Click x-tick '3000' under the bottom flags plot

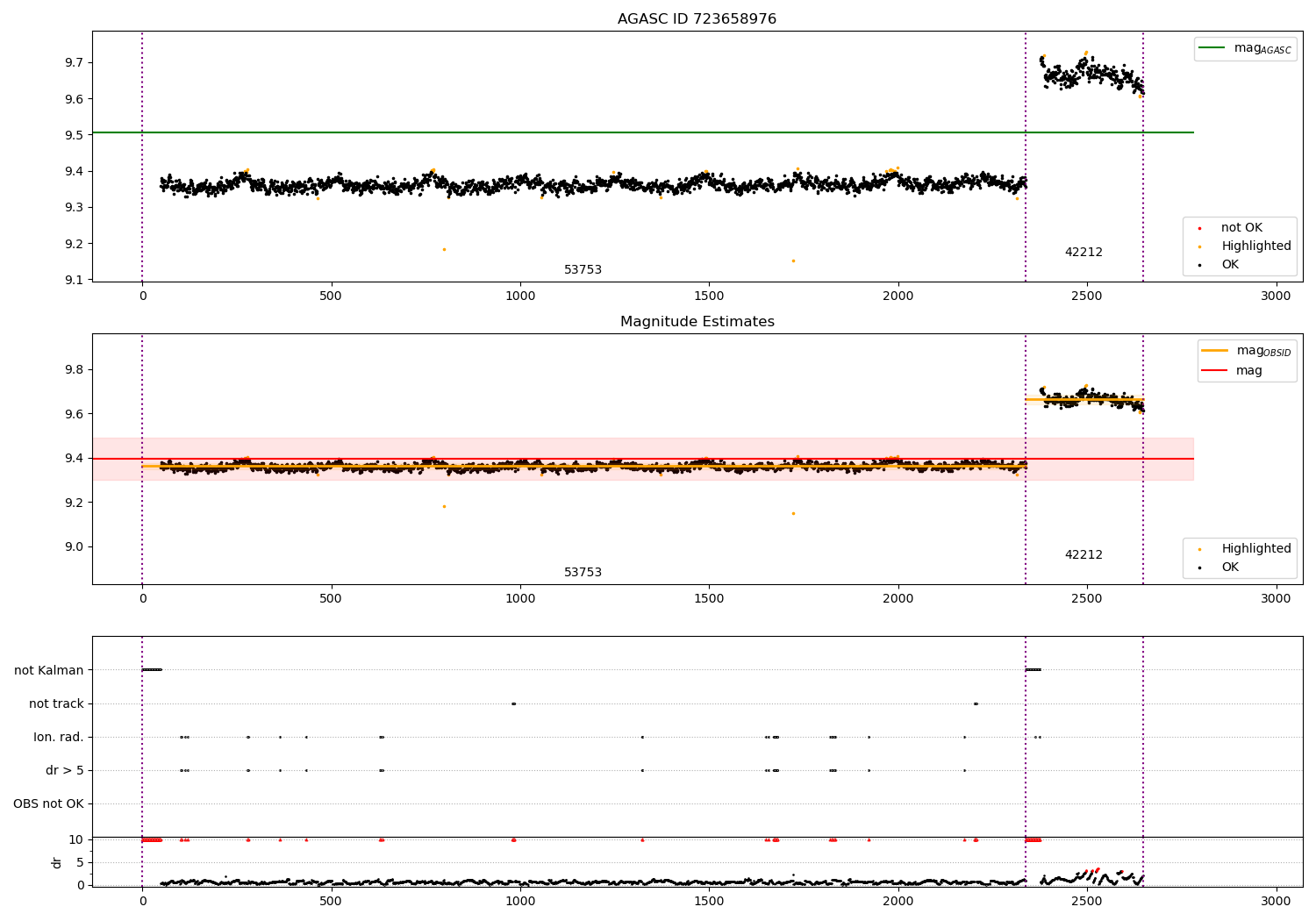tap(1276, 901)
